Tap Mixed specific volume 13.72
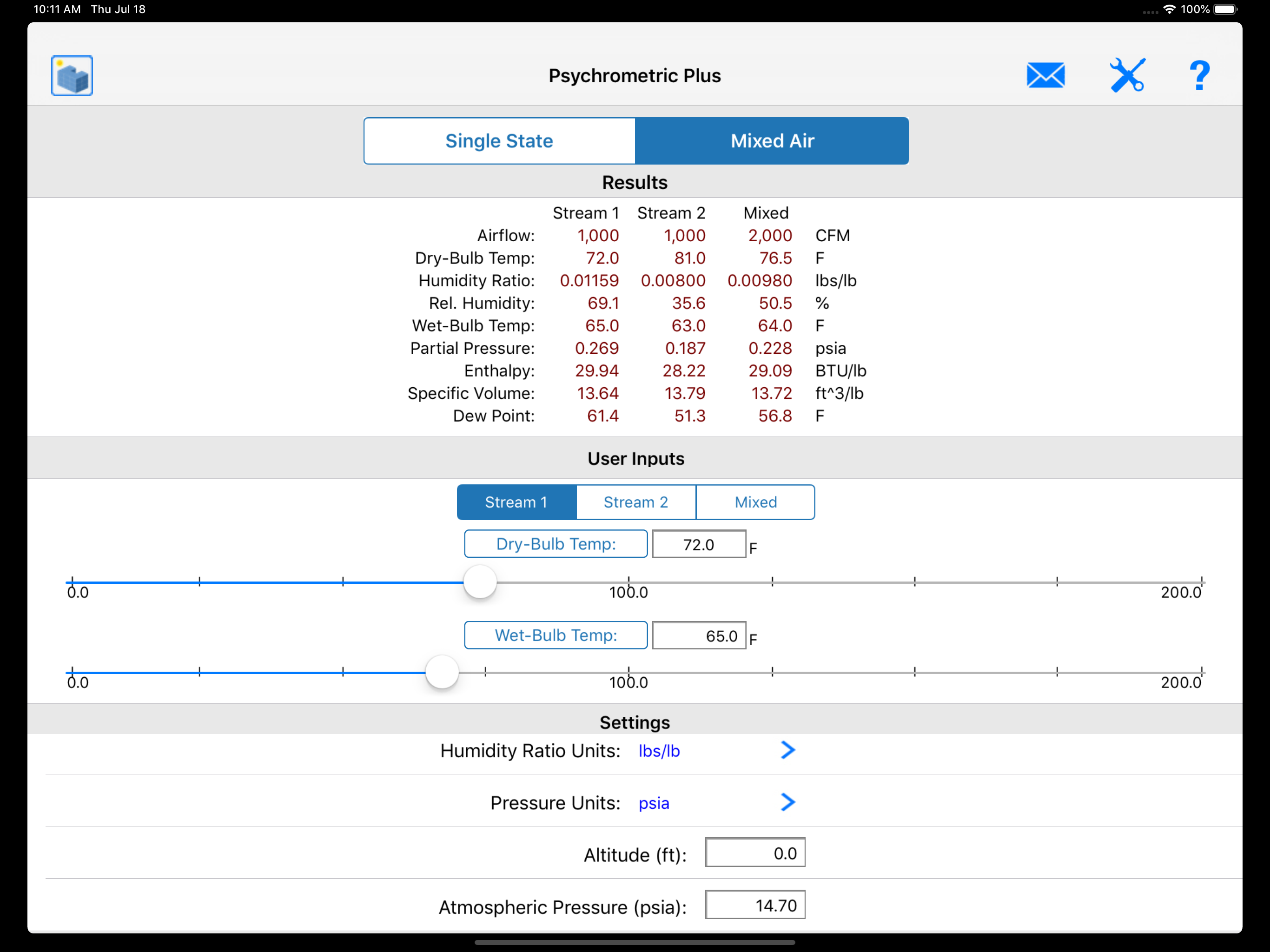 772,393
